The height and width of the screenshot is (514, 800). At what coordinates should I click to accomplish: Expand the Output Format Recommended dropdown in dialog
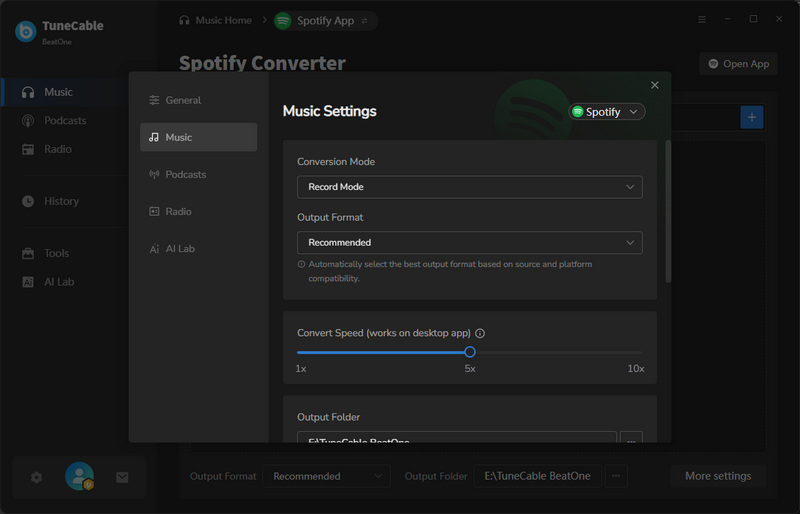[469, 242]
